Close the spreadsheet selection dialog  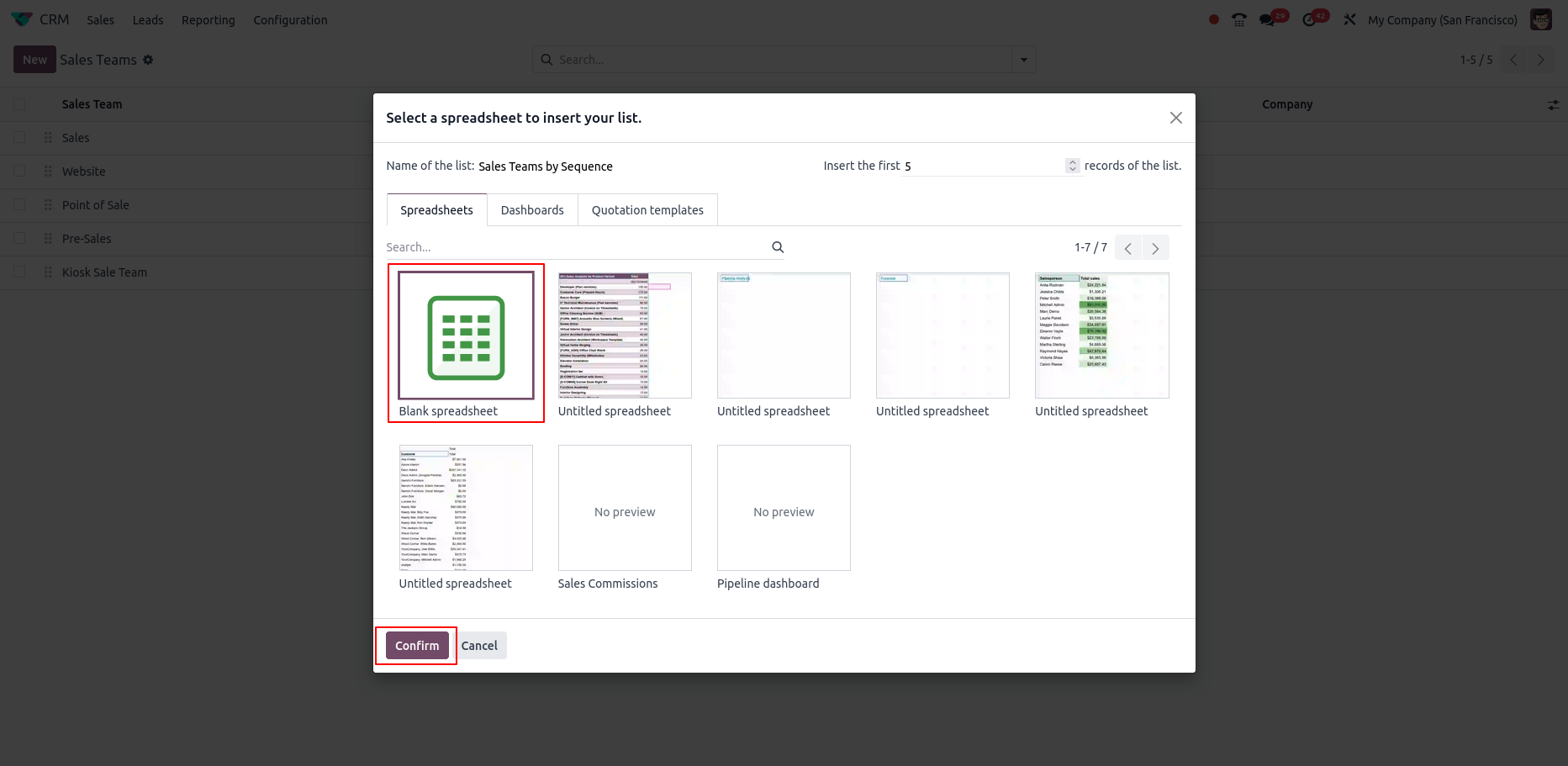[1175, 118]
